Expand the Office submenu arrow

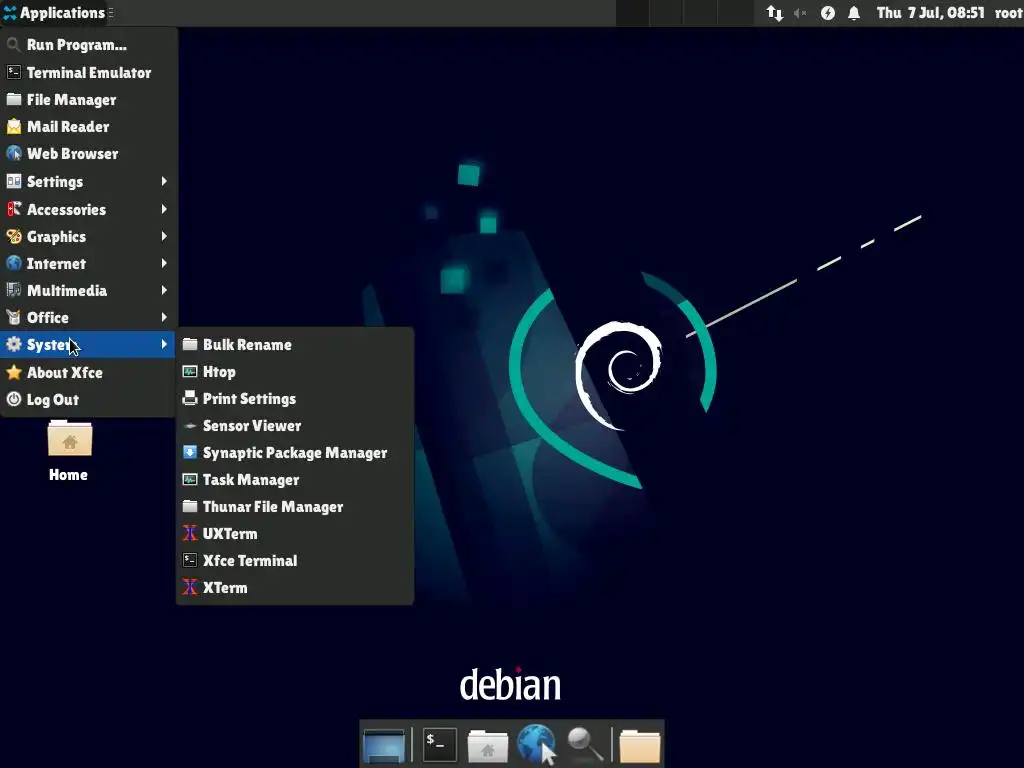(x=164, y=317)
